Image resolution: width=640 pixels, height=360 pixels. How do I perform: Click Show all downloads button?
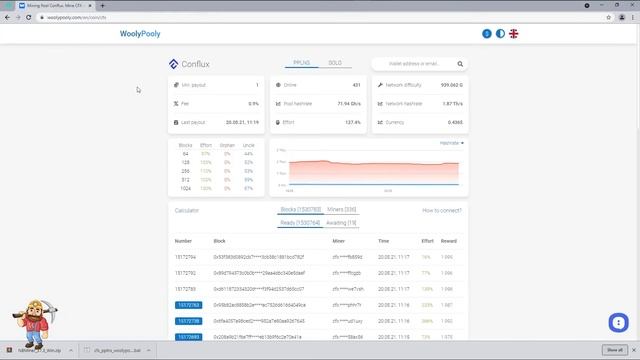click(615, 350)
